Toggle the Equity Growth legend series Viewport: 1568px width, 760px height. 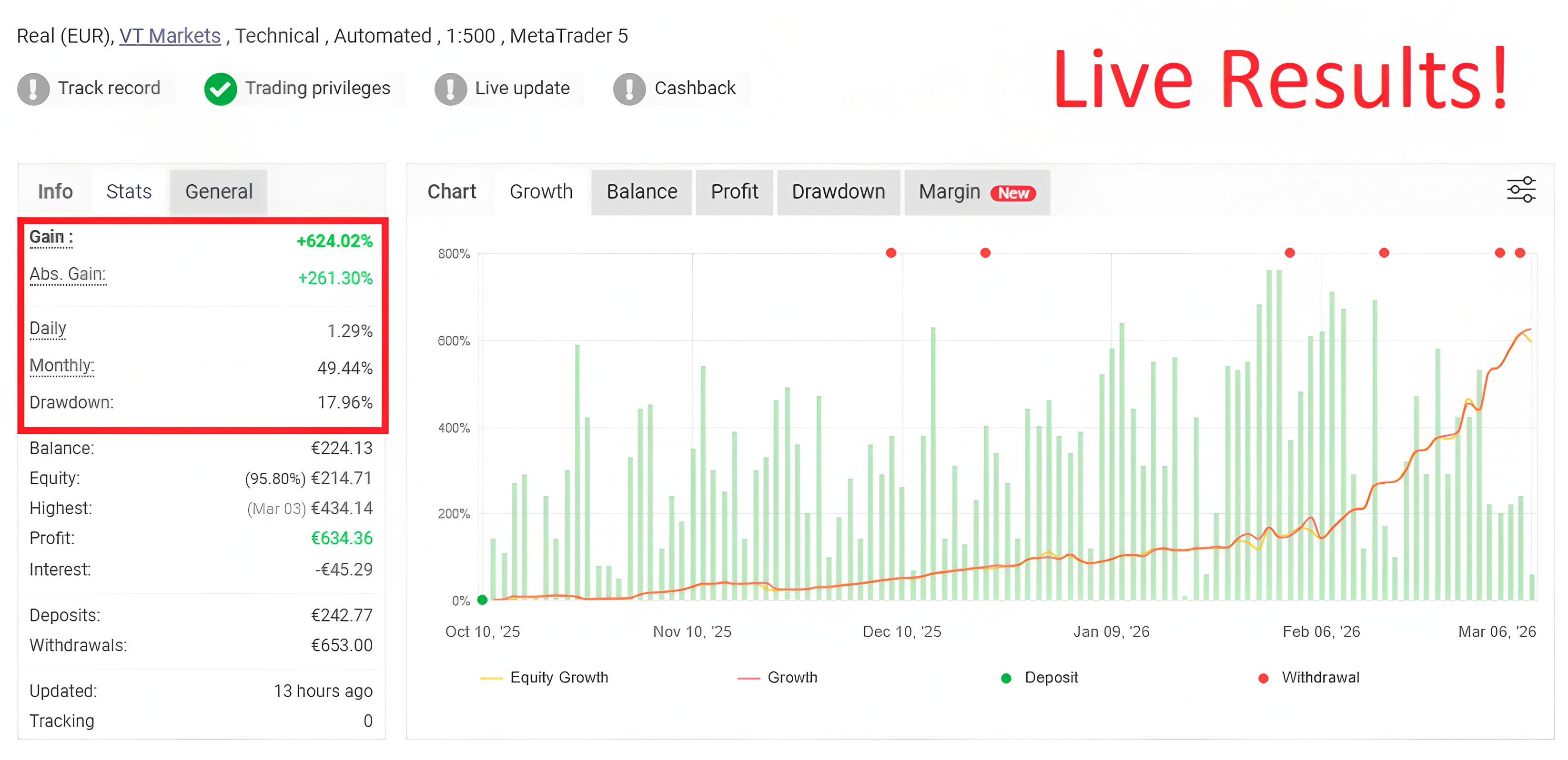(544, 677)
